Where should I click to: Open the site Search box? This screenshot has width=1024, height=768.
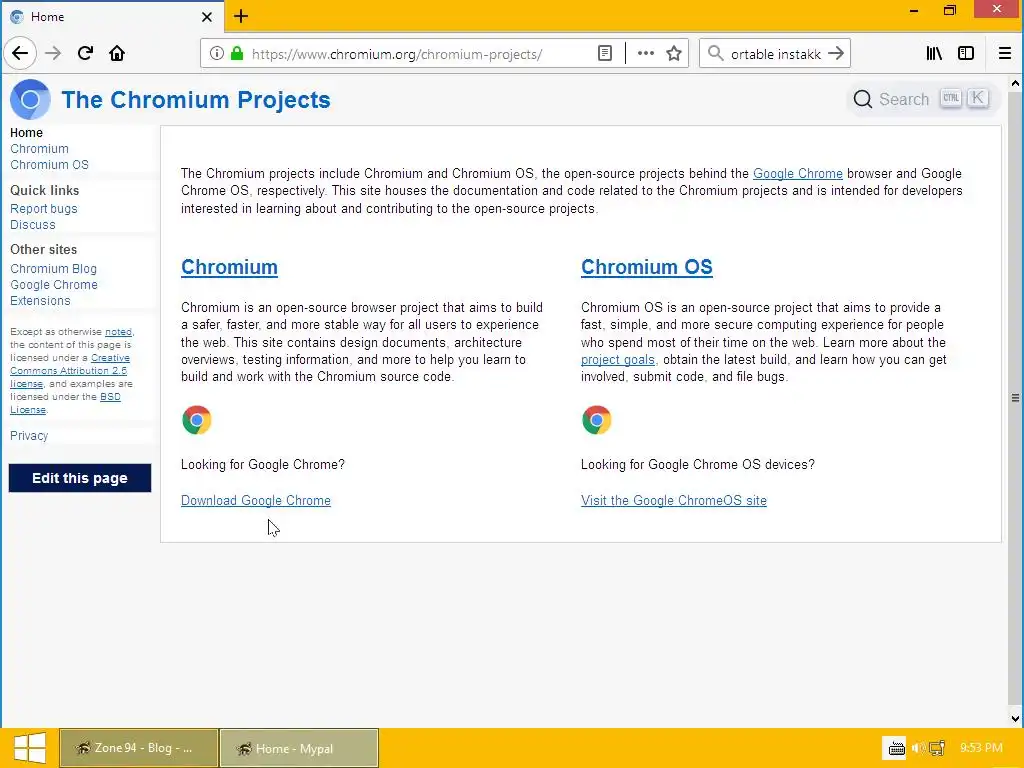click(921, 99)
